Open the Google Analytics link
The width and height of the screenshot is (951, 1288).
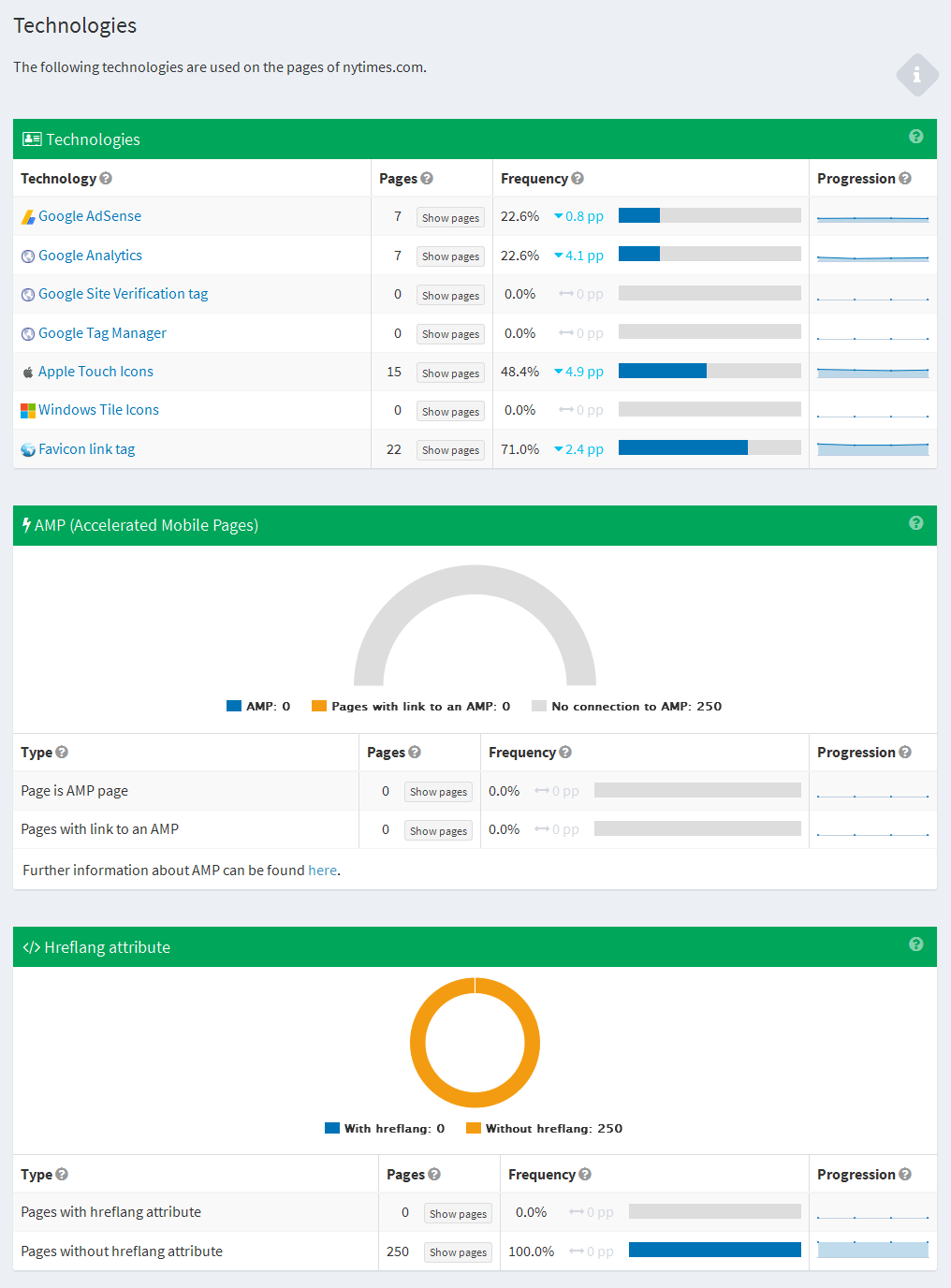pos(90,255)
